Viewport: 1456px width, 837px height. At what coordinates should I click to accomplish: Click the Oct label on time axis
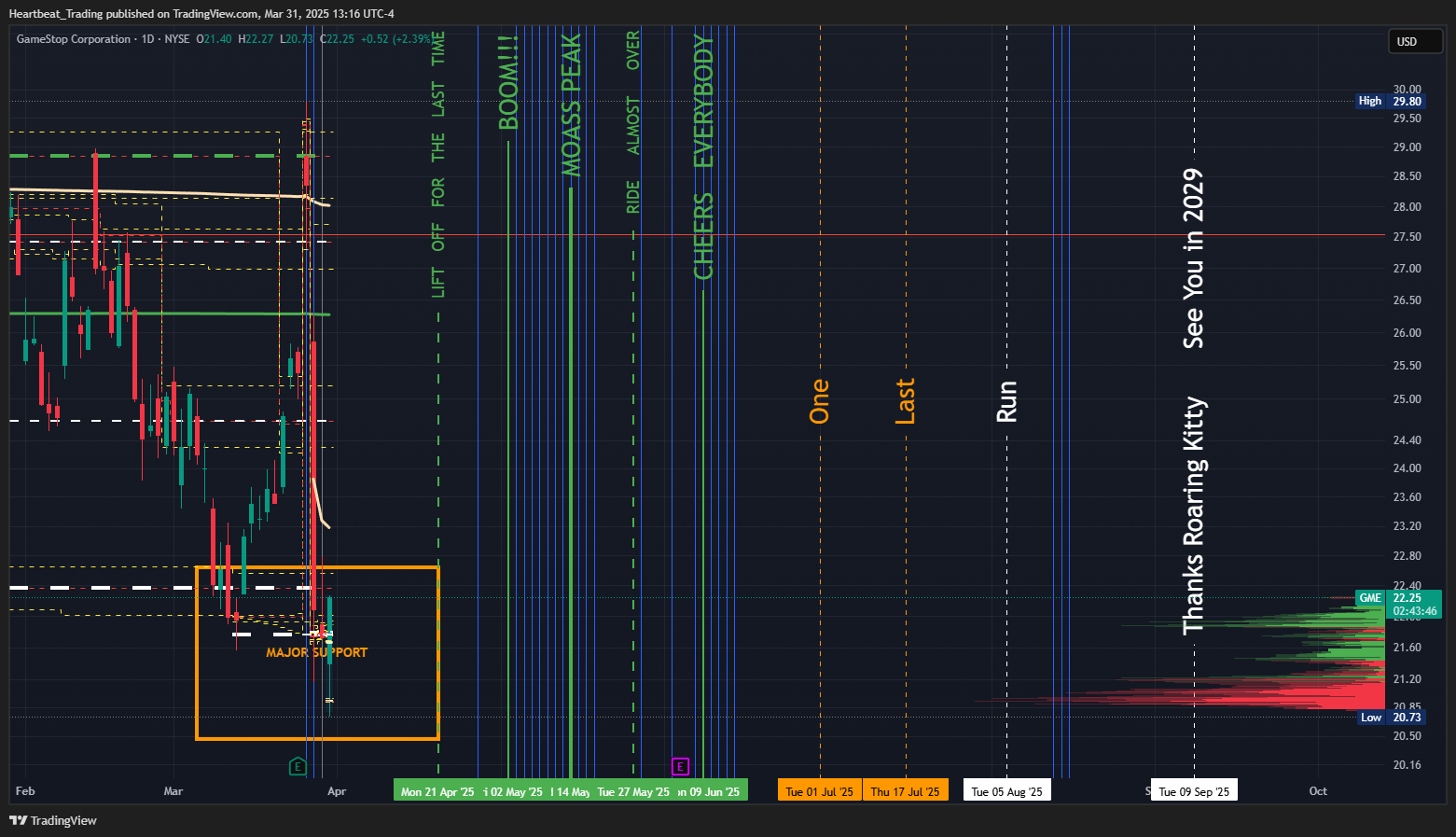[1318, 791]
